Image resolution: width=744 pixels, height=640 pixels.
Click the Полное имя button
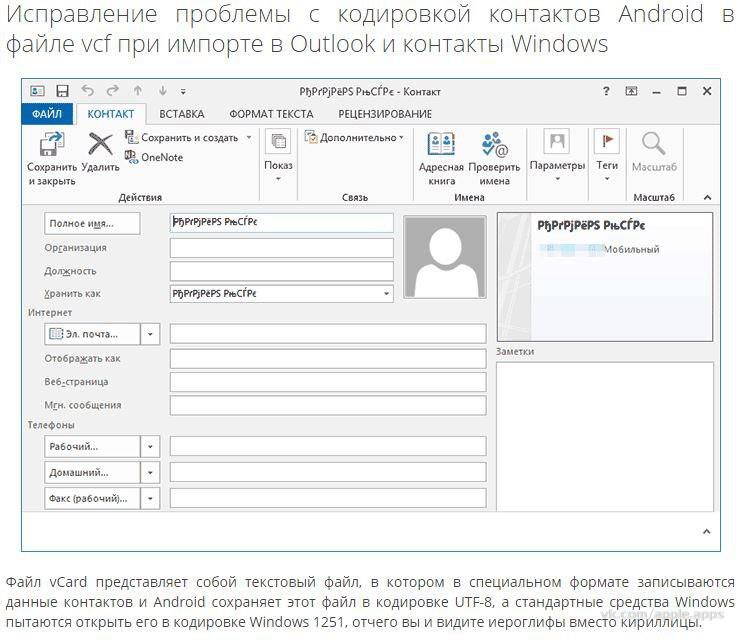click(x=92, y=223)
